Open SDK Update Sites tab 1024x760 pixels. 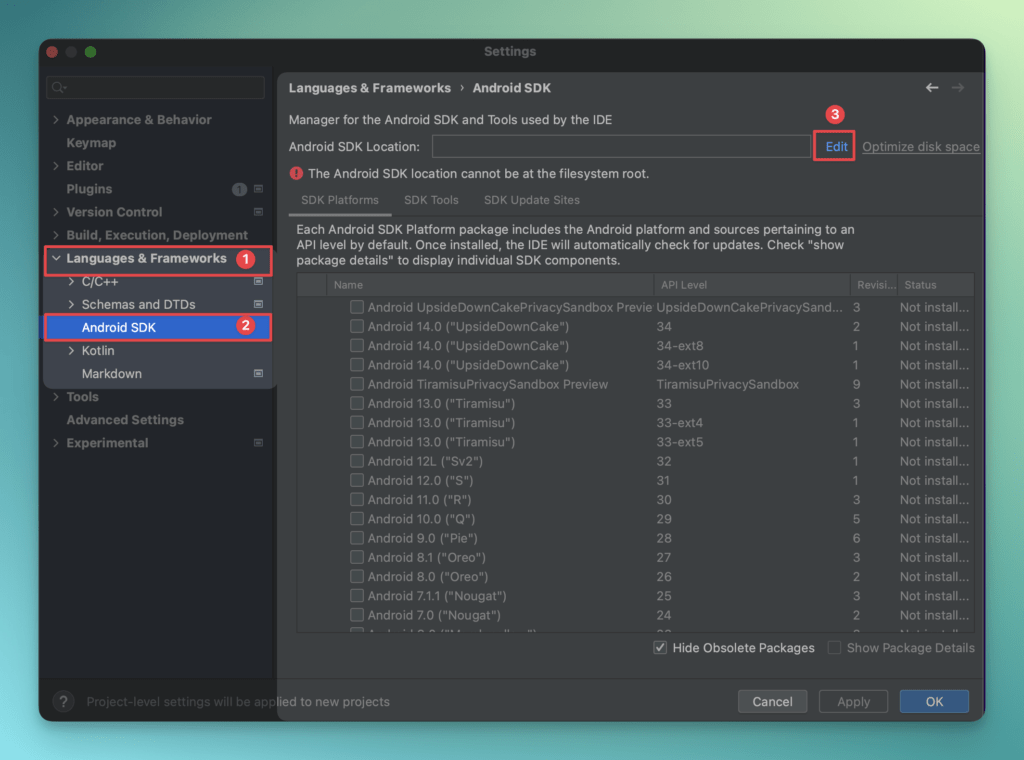(532, 200)
